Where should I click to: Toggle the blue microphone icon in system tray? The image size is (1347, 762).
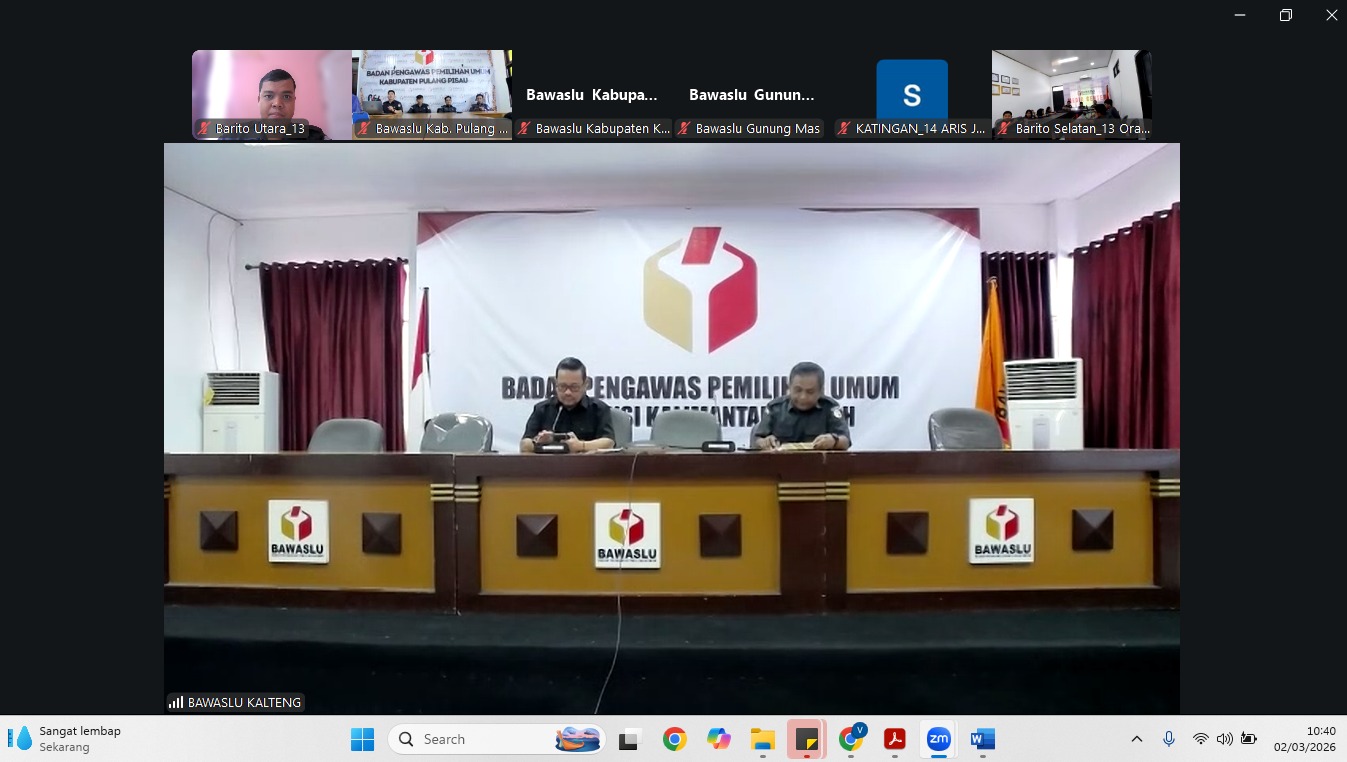pyautogui.click(x=1168, y=740)
